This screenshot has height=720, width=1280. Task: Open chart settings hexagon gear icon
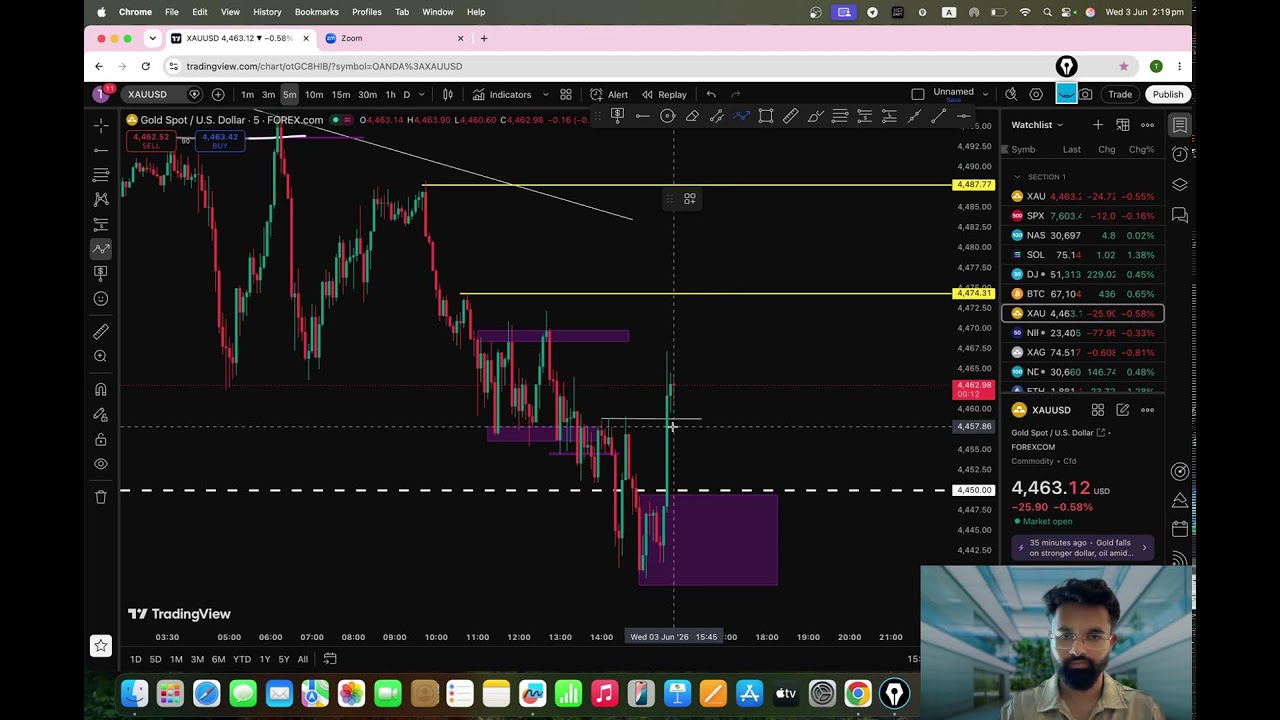[x=1036, y=94]
